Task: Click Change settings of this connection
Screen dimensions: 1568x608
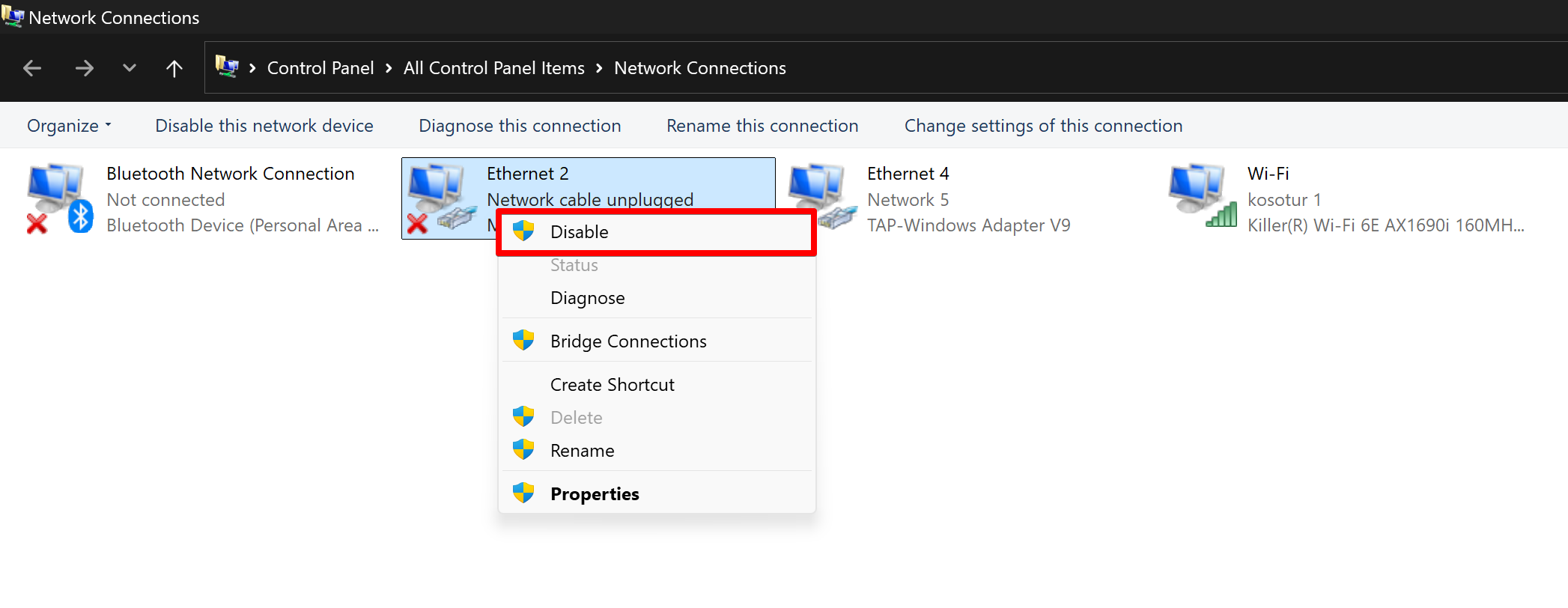Action: pyautogui.click(x=1043, y=126)
